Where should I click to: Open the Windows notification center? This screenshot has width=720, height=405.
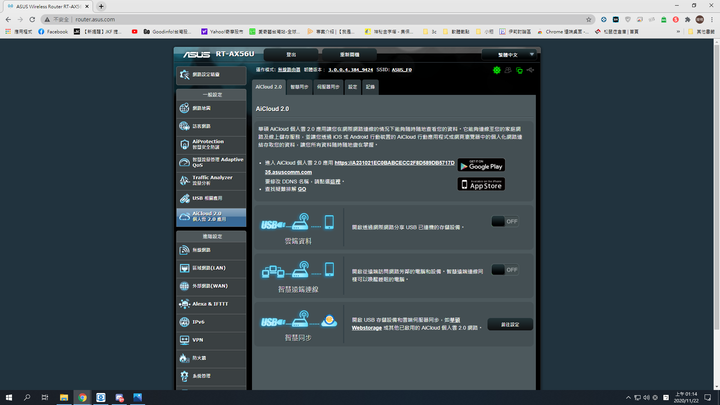coord(708,398)
